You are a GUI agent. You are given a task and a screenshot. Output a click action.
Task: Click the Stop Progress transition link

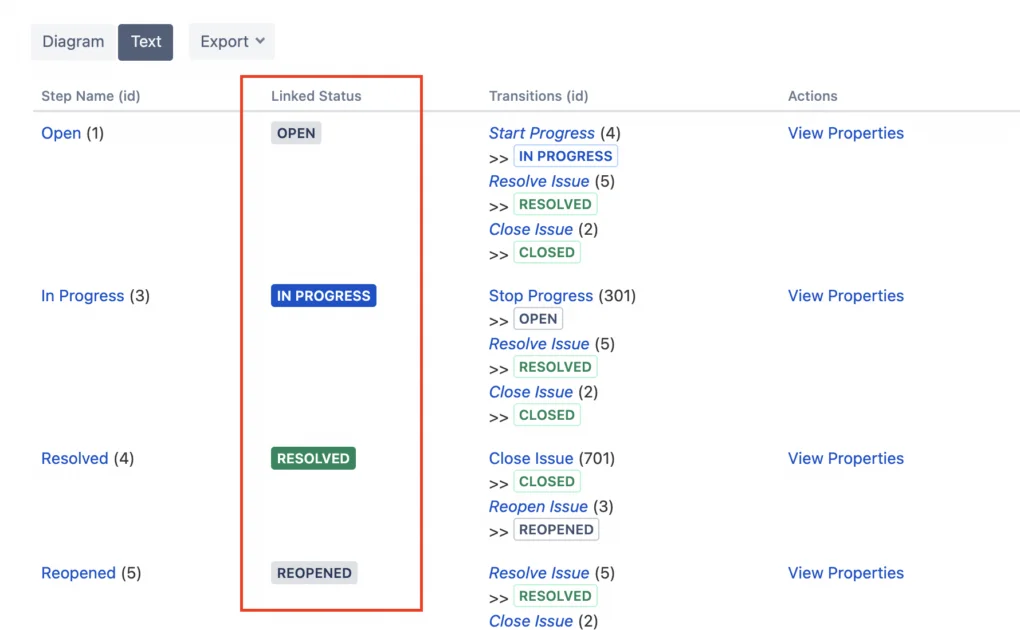pos(541,295)
